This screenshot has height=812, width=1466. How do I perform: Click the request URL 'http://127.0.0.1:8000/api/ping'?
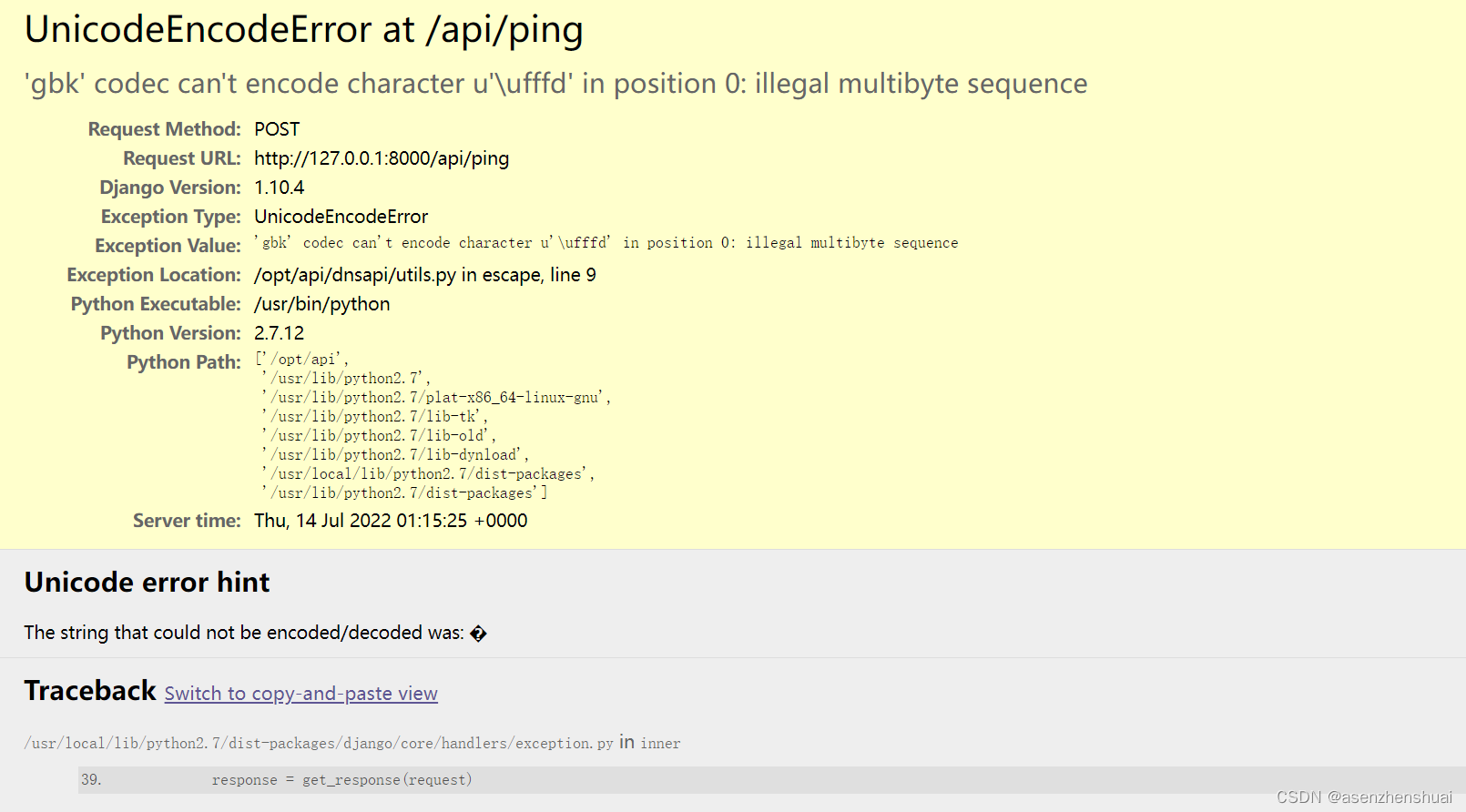point(382,158)
